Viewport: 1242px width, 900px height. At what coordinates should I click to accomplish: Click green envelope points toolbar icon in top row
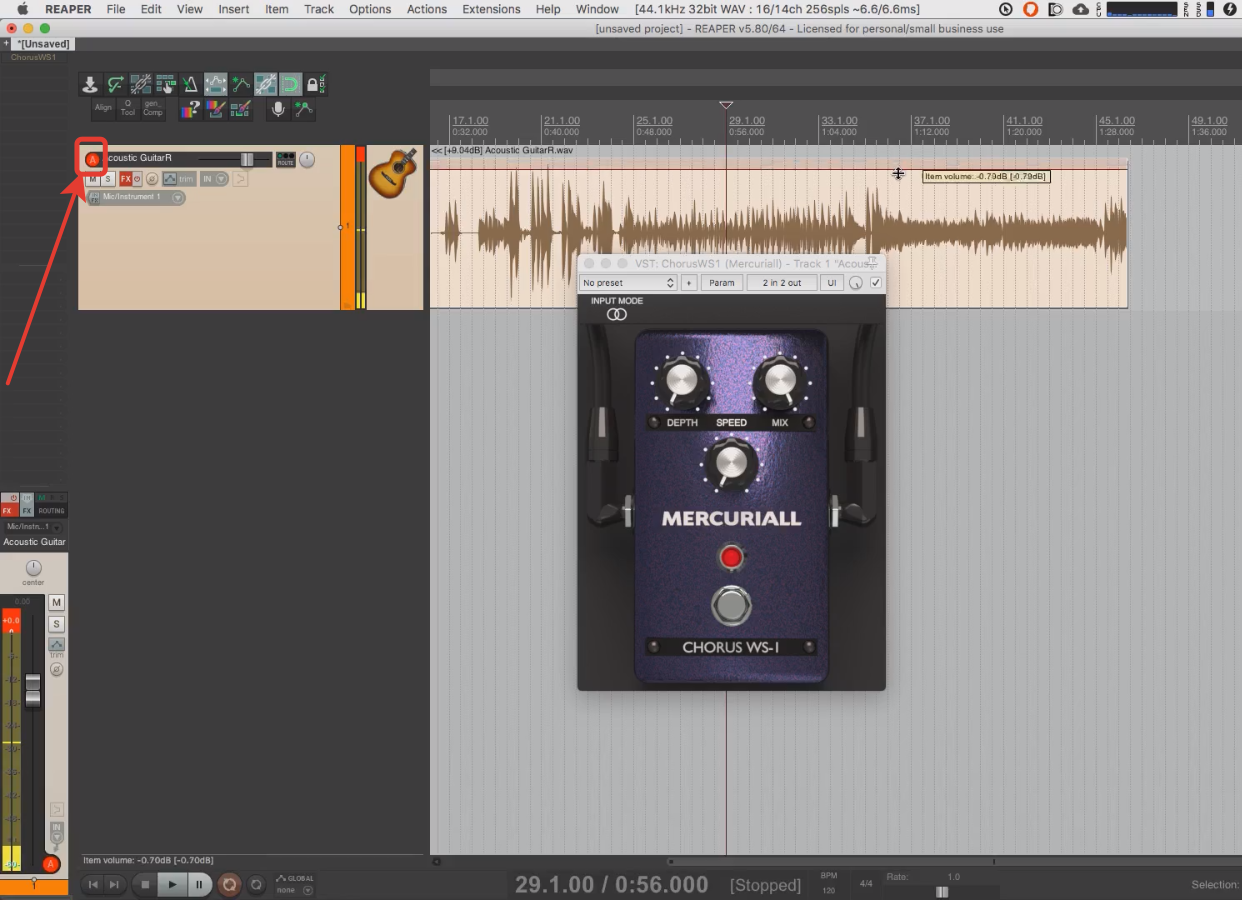240,84
